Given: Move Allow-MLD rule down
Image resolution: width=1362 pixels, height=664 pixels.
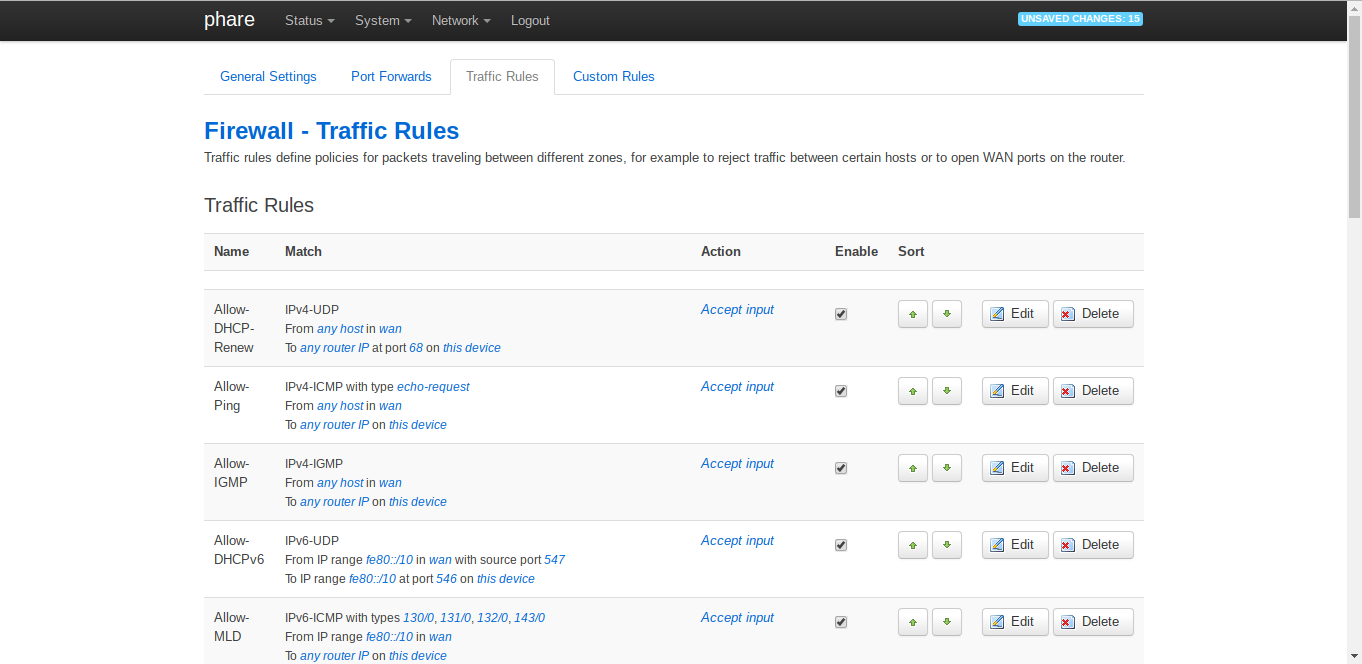Looking at the screenshot, I should coord(947,622).
